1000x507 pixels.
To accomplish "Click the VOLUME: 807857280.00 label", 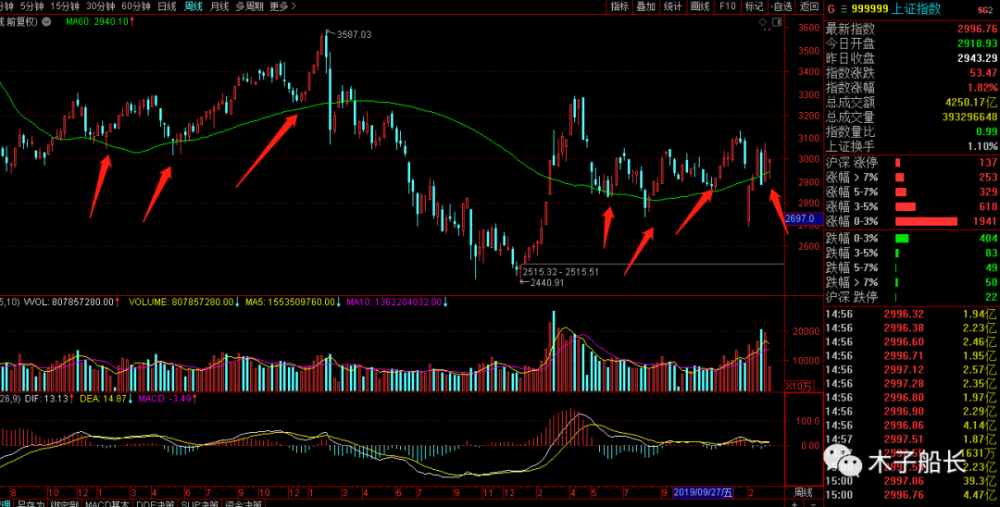I will tap(182, 302).
